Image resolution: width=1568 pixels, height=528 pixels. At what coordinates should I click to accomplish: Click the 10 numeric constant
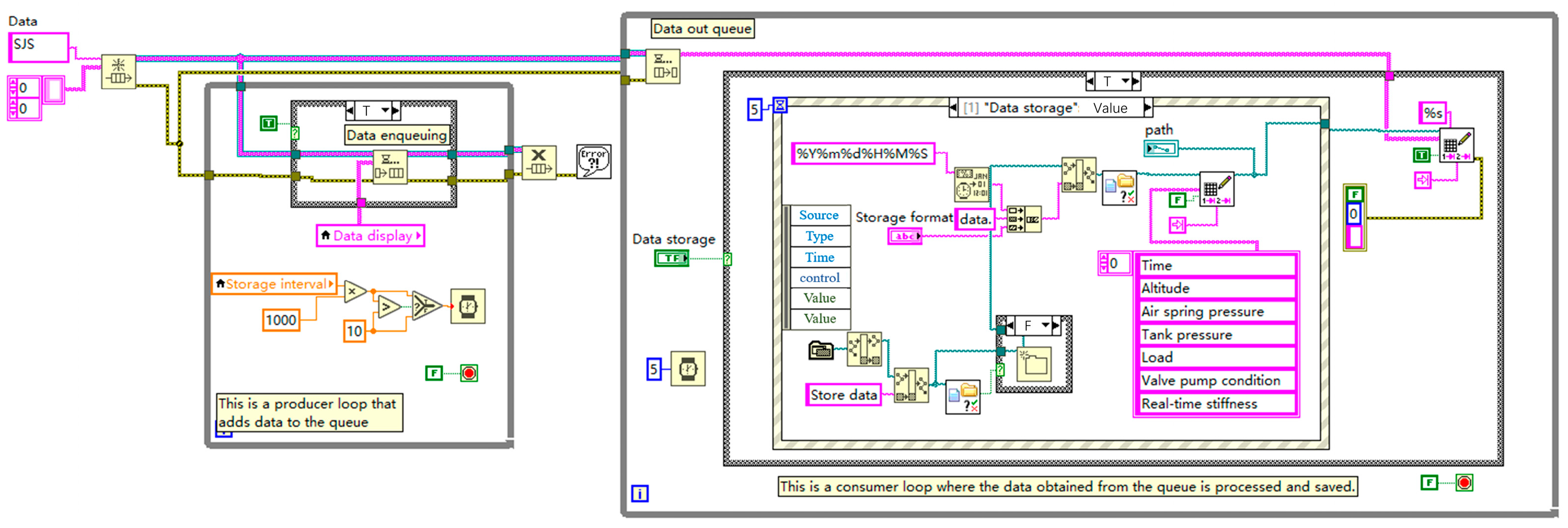point(354,331)
